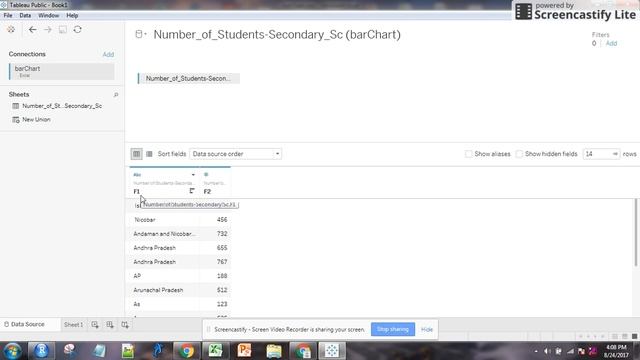
Task: Show filmstrip view icon in status bar
Action: coord(615,336)
